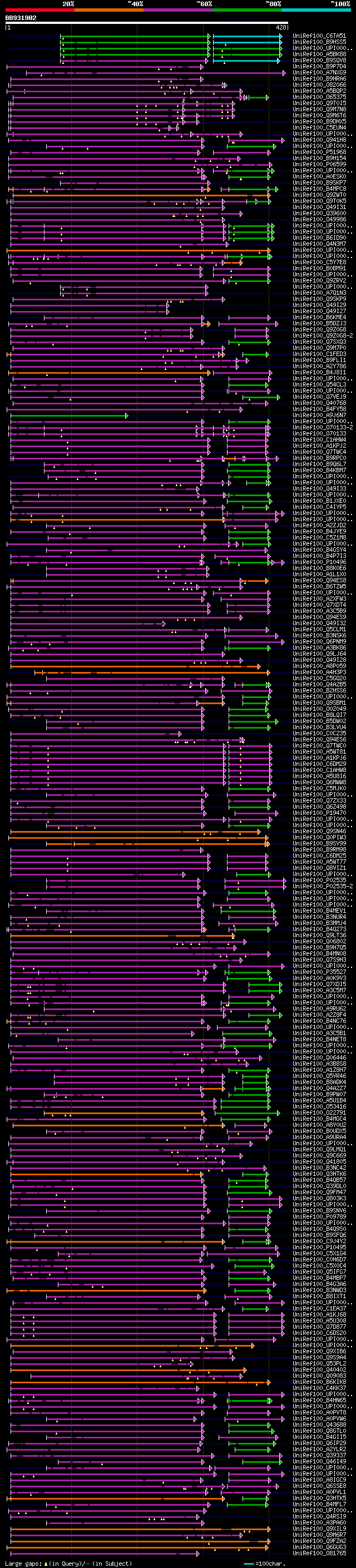Screen dimensions: 356x1568
Task: Open the UniRef100_B1JXE0 hit label
Action: click(x=319, y=501)
